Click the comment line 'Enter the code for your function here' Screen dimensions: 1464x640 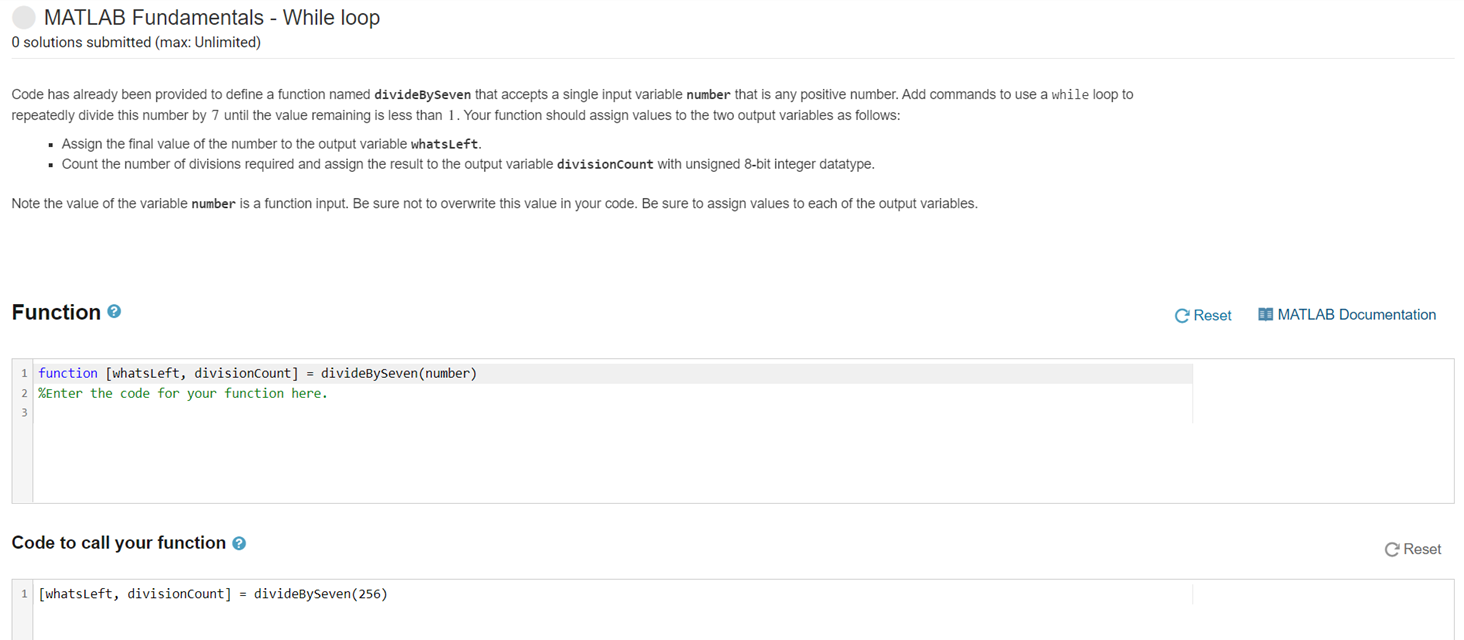pyautogui.click(x=183, y=393)
